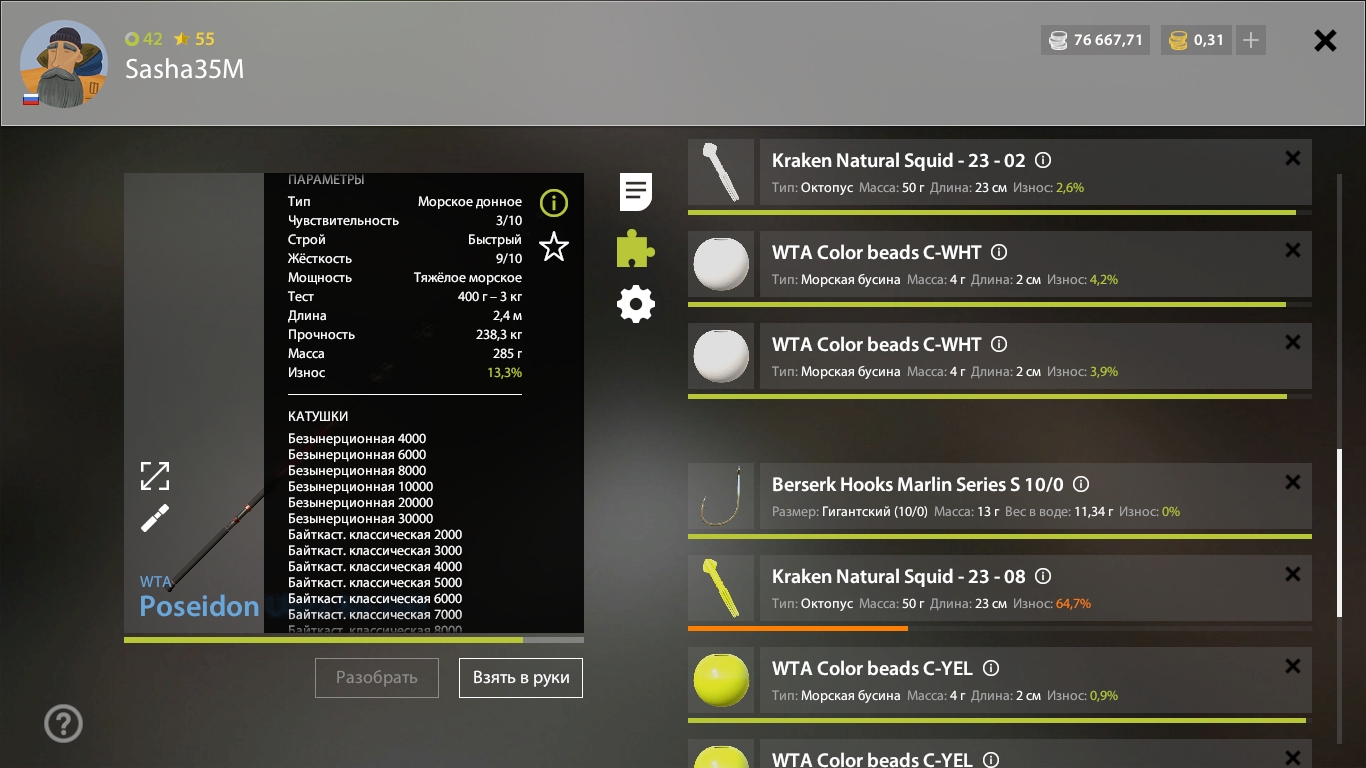The width and height of the screenshot is (1366, 768).
Task: Click the plus icon to add gold coins
Action: 1250,41
